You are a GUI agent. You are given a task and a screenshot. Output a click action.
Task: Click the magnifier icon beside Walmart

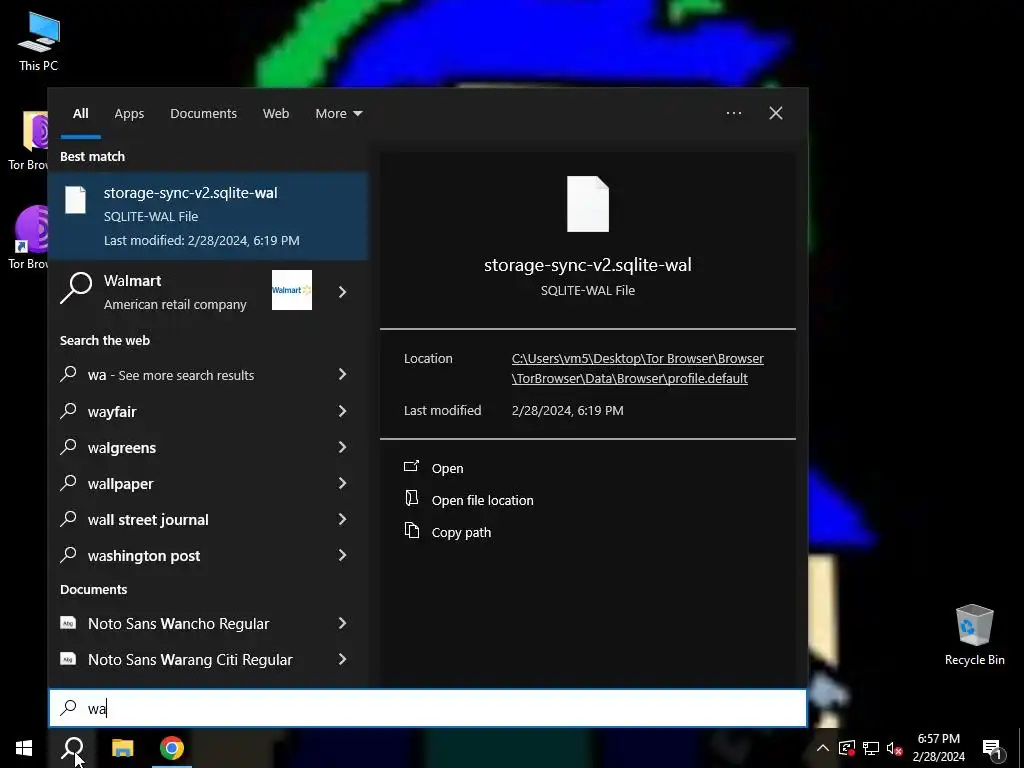click(x=76, y=288)
